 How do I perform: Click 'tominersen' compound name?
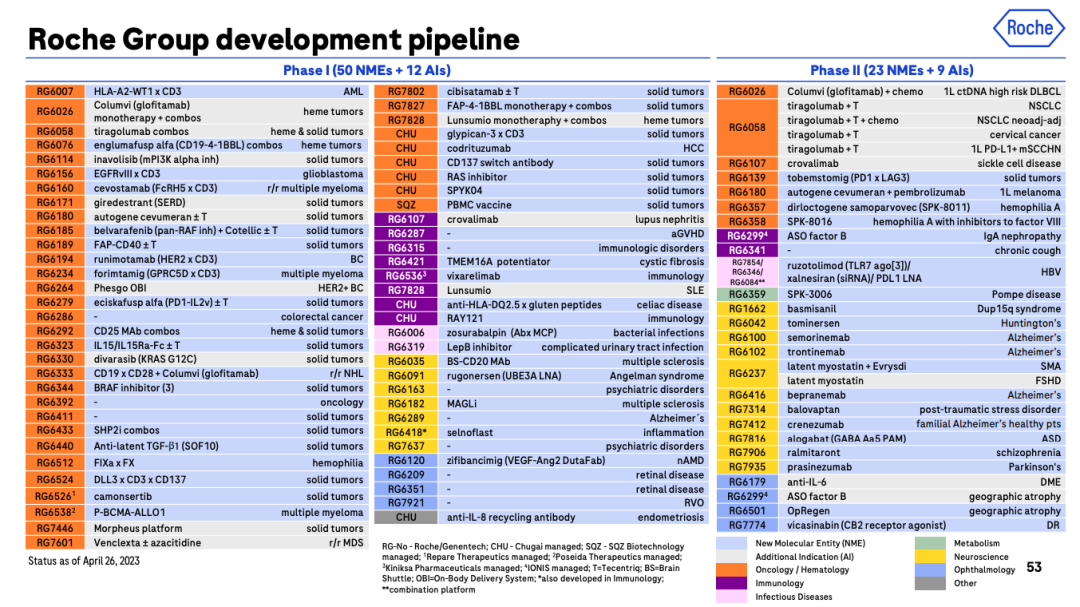[x=813, y=323]
